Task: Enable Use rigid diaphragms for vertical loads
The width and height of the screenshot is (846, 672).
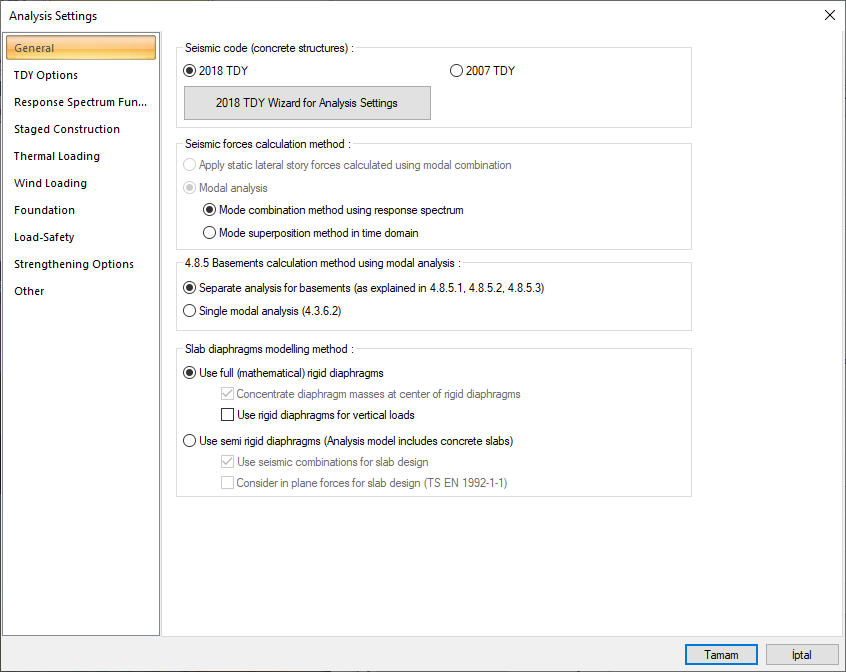Action: (318, 415)
